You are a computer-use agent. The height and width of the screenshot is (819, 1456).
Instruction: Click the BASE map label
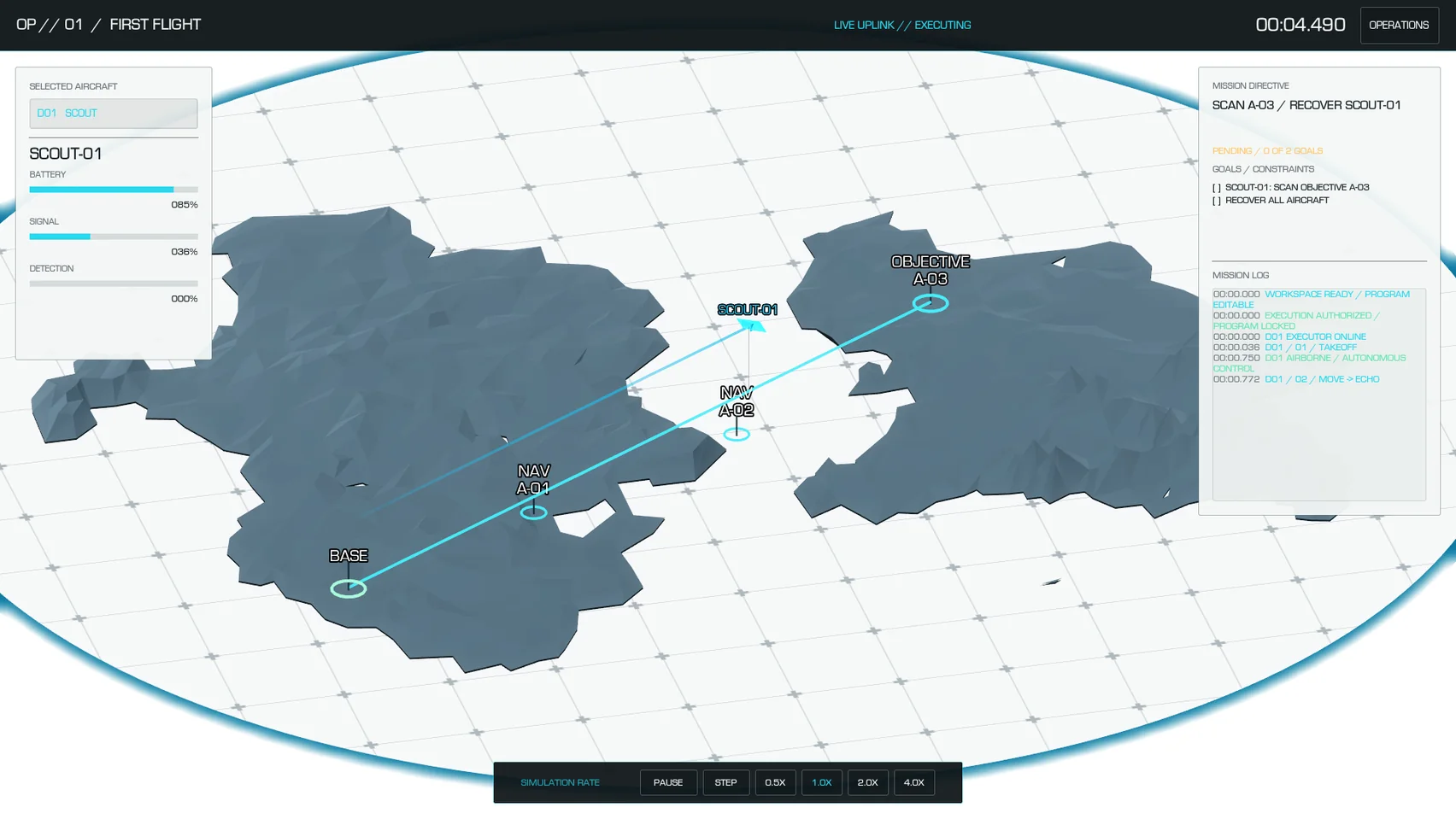tap(349, 556)
